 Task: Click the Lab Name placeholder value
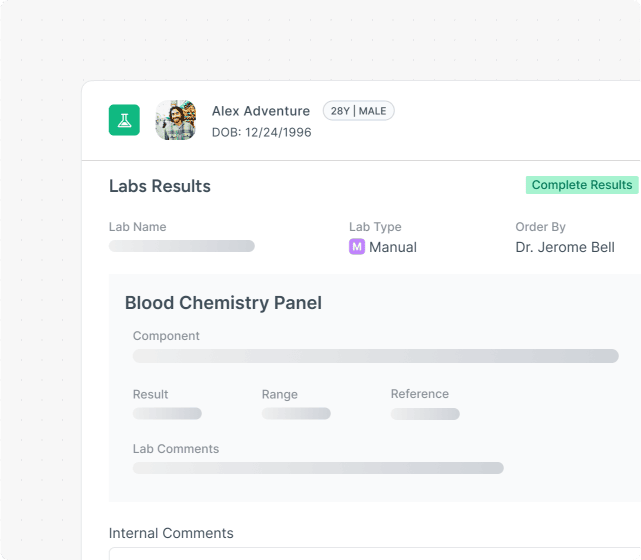(182, 246)
